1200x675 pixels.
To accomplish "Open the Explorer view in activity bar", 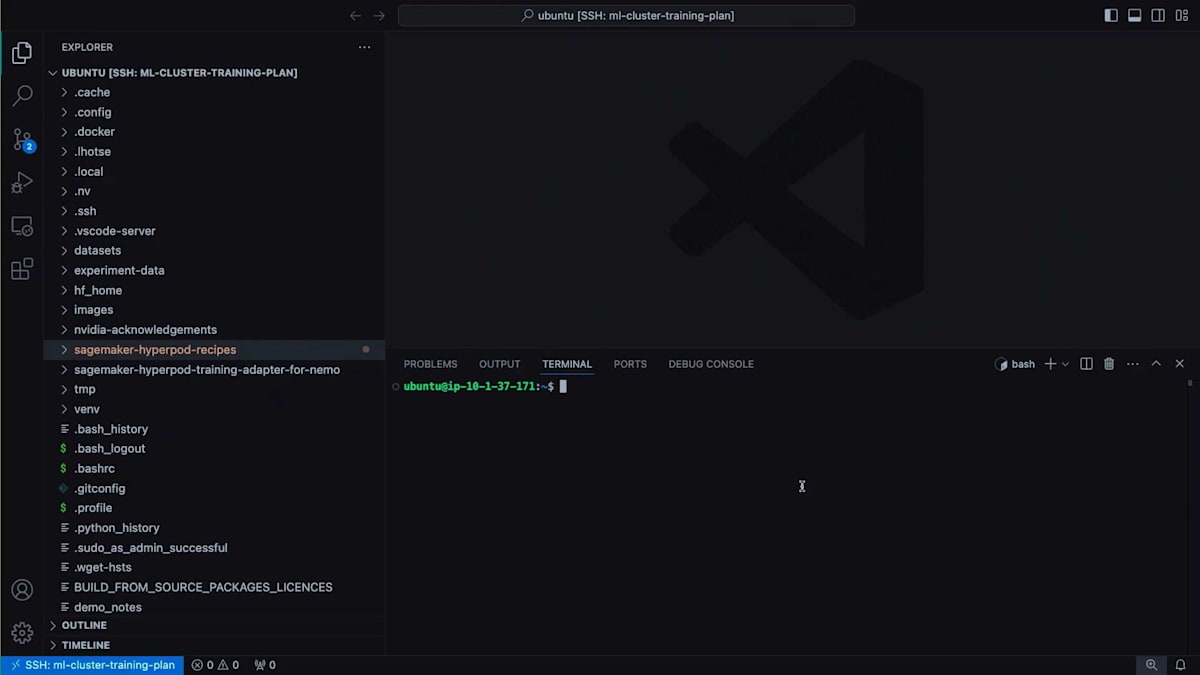I will (22, 53).
